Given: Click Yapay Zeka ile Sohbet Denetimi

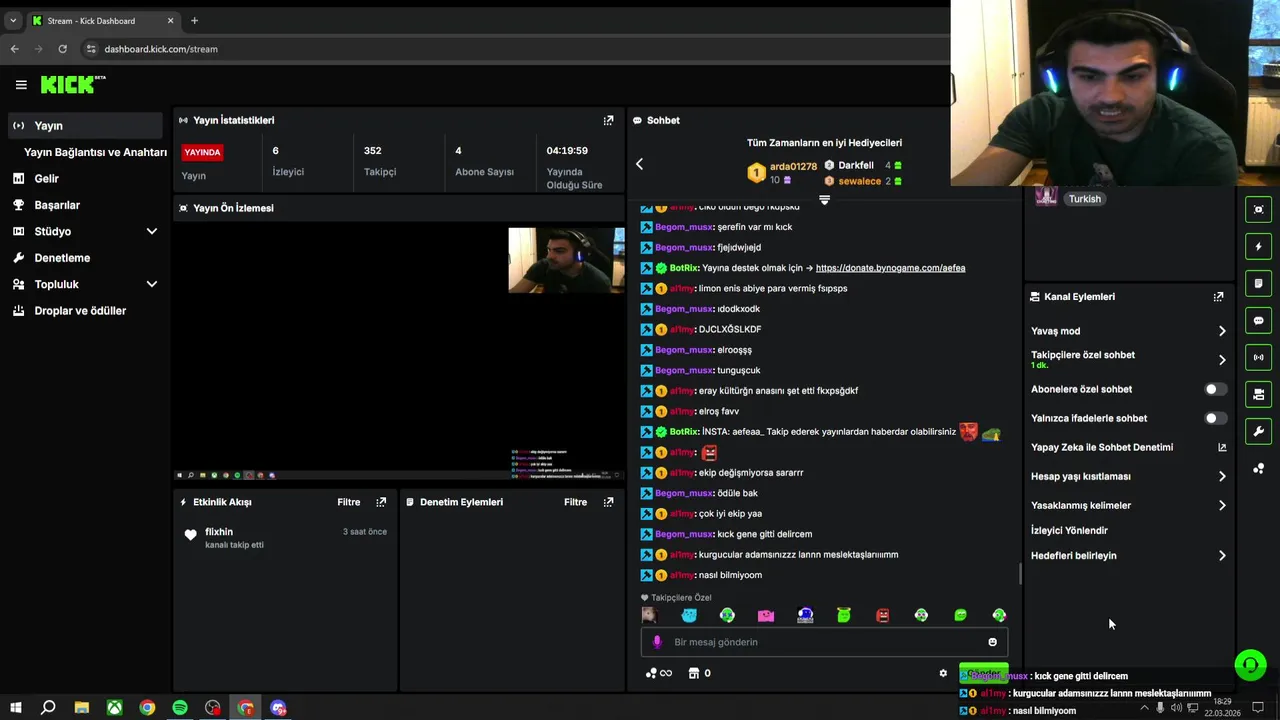Looking at the screenshot, I should pos(1102,447).
